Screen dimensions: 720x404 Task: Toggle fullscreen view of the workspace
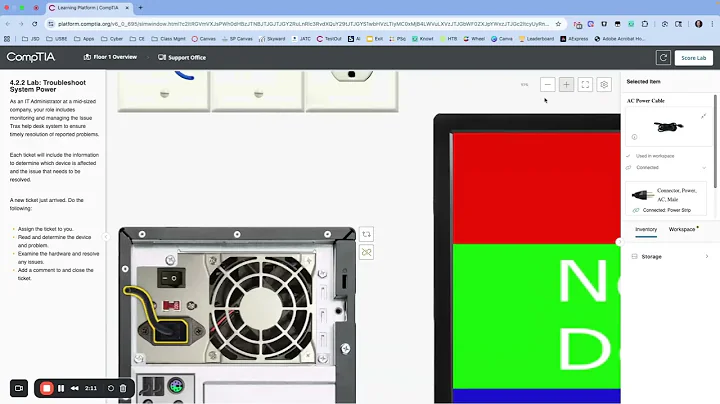click(585, 84)
